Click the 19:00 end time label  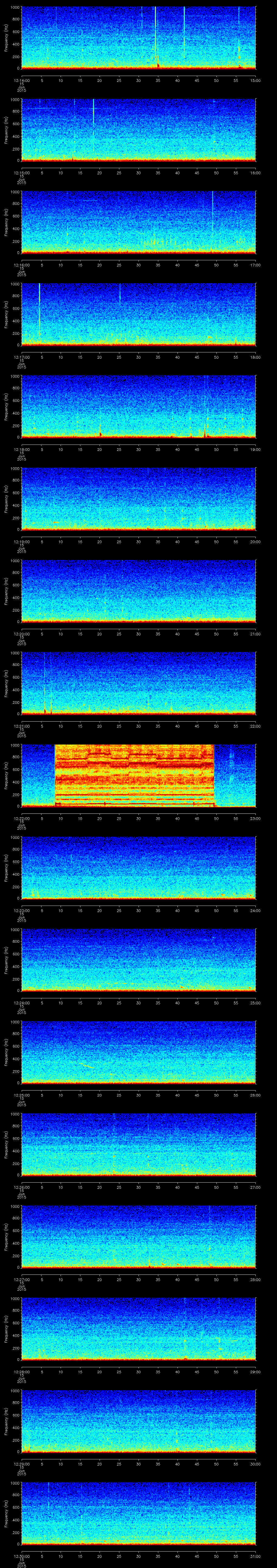[x=255, y=449]
